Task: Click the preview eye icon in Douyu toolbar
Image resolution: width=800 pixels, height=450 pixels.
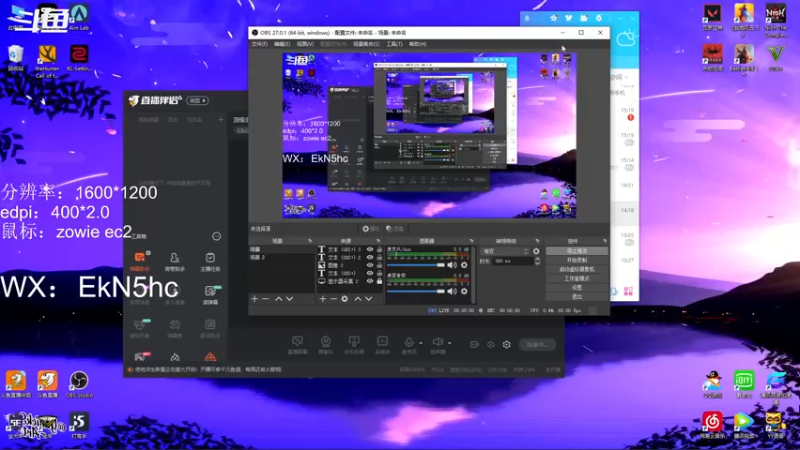Action: click(x=490, y=344)
